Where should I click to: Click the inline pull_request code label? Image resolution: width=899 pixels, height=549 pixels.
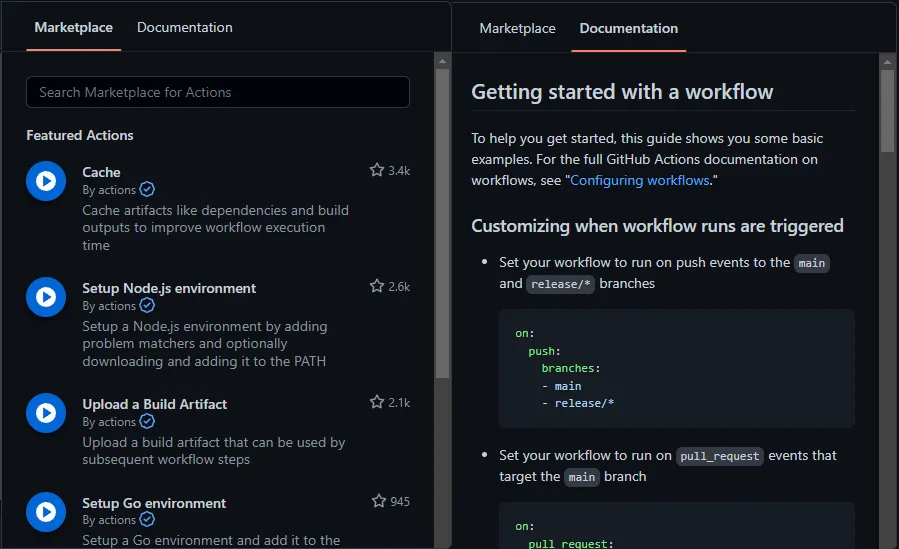click(x=720, y=456)
